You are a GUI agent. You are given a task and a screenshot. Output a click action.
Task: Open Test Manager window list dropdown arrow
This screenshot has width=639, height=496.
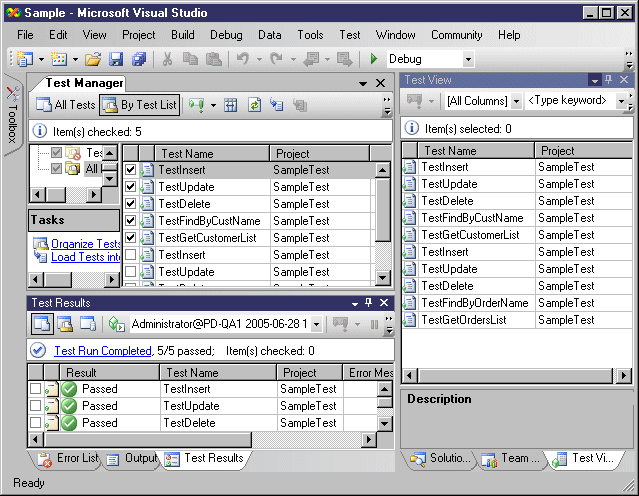click(x=363, y=84)
